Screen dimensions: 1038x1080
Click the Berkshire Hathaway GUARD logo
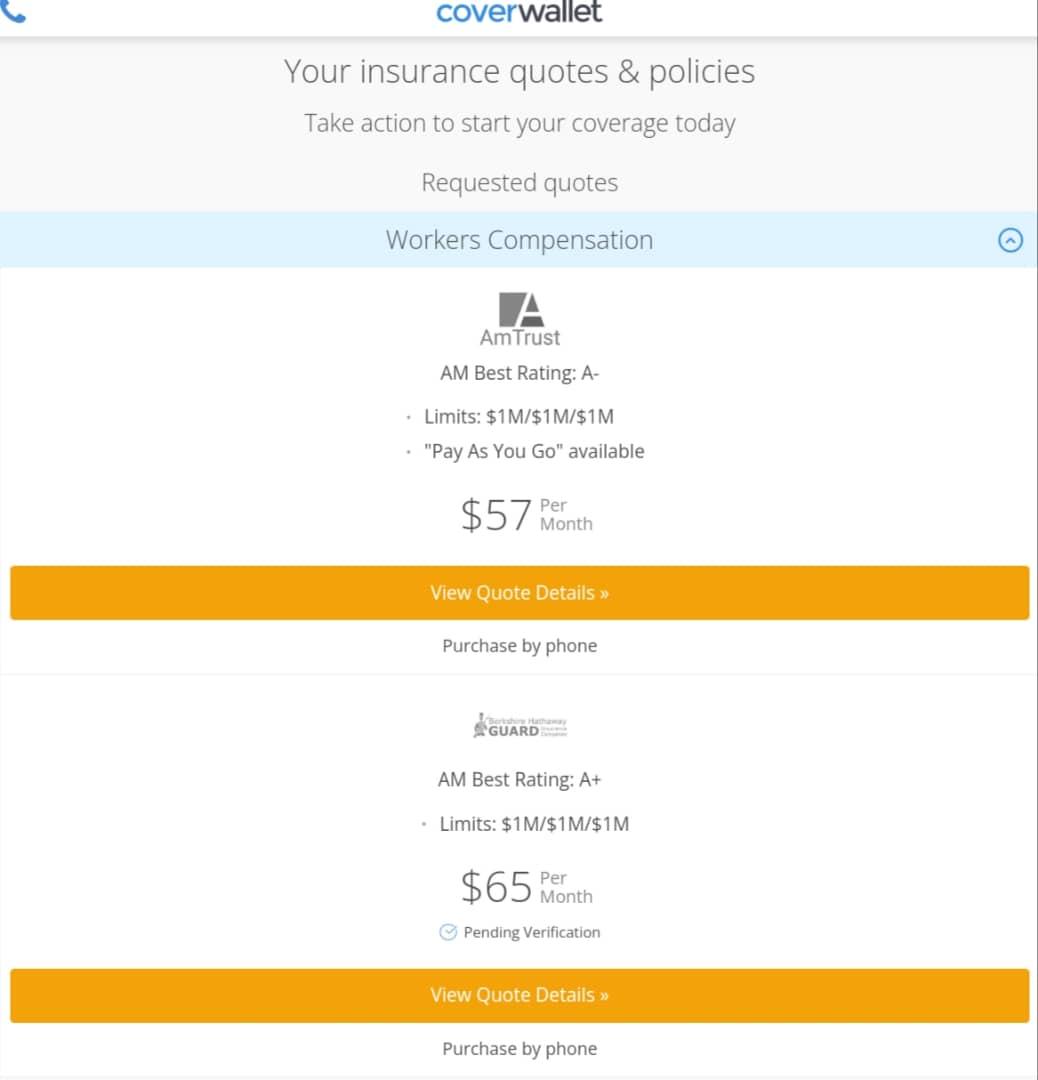pyautogui.click(x=520, y=725)
